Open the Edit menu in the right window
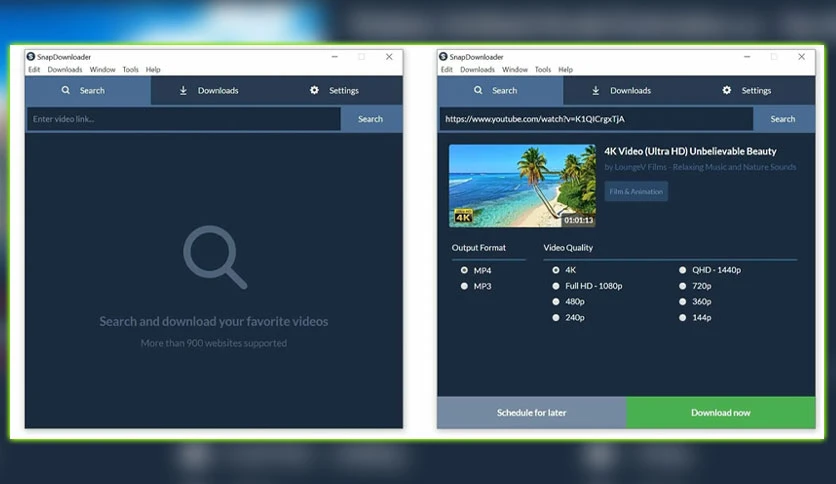Viewport: 836px width, 484px height. pos(447,69)
